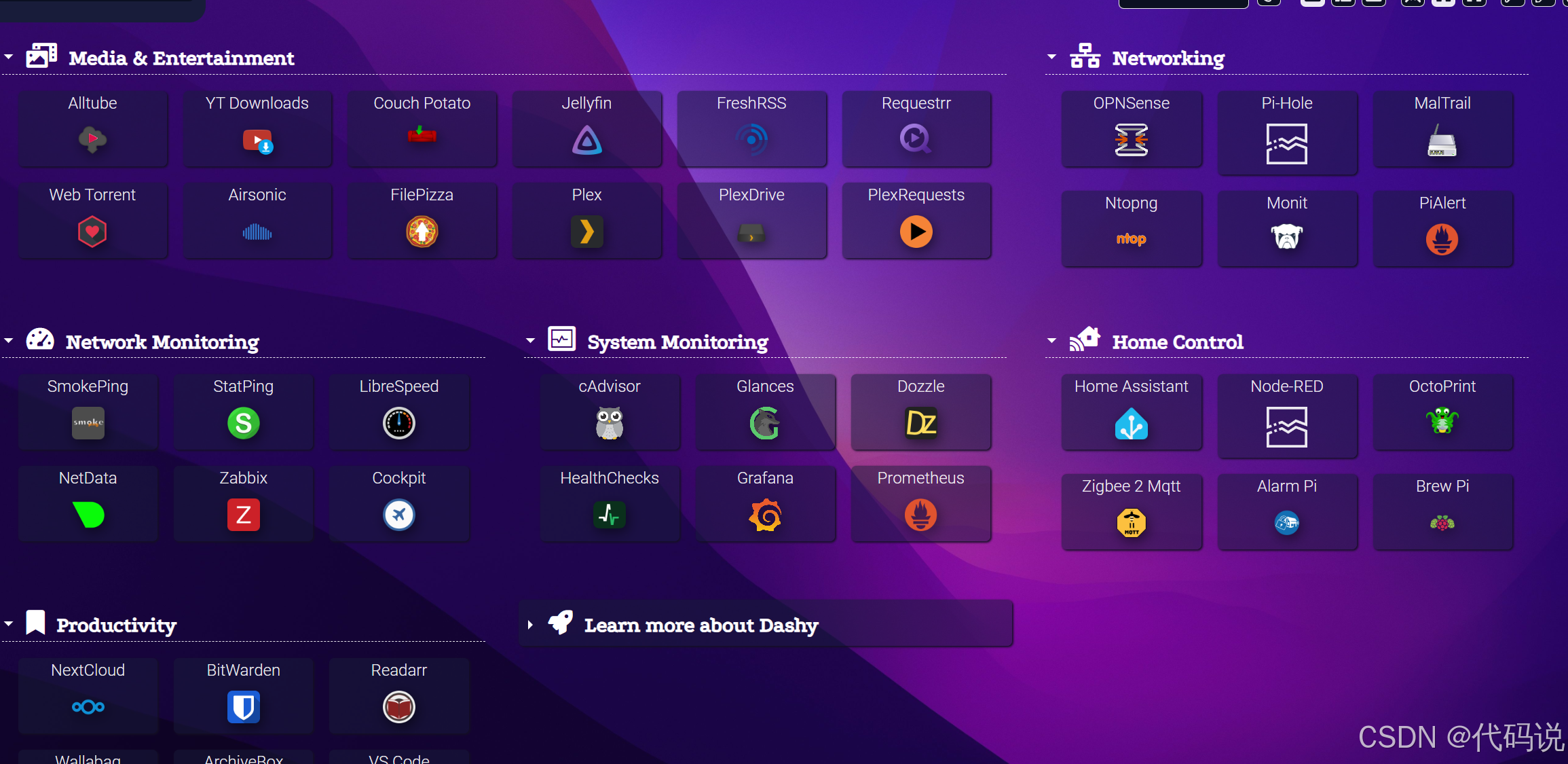Image resolution: width=1568 pixels, height=764 pixels.
Task: Open FreshRSS feed icon
Action: (x=751, y=140)
